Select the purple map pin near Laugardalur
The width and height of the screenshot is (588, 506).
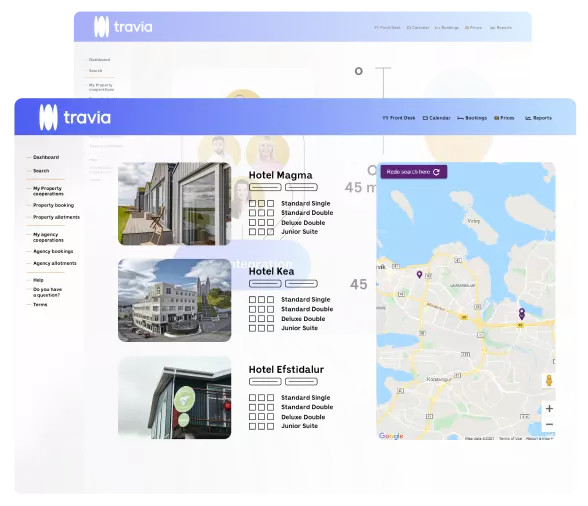pyautogui.click(x=419, y=275)
